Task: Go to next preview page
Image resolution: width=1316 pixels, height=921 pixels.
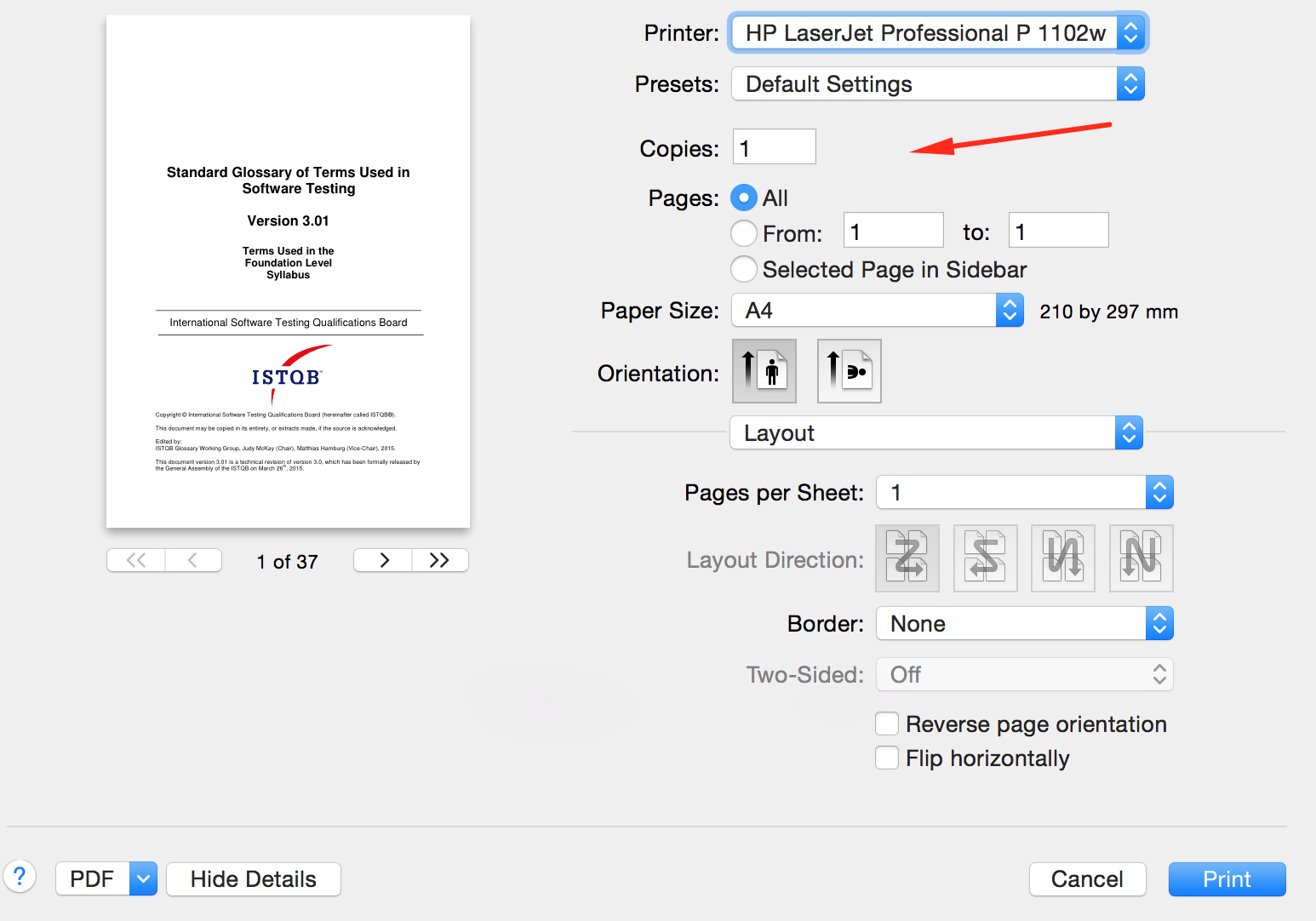Action: [x=383, y=560]
